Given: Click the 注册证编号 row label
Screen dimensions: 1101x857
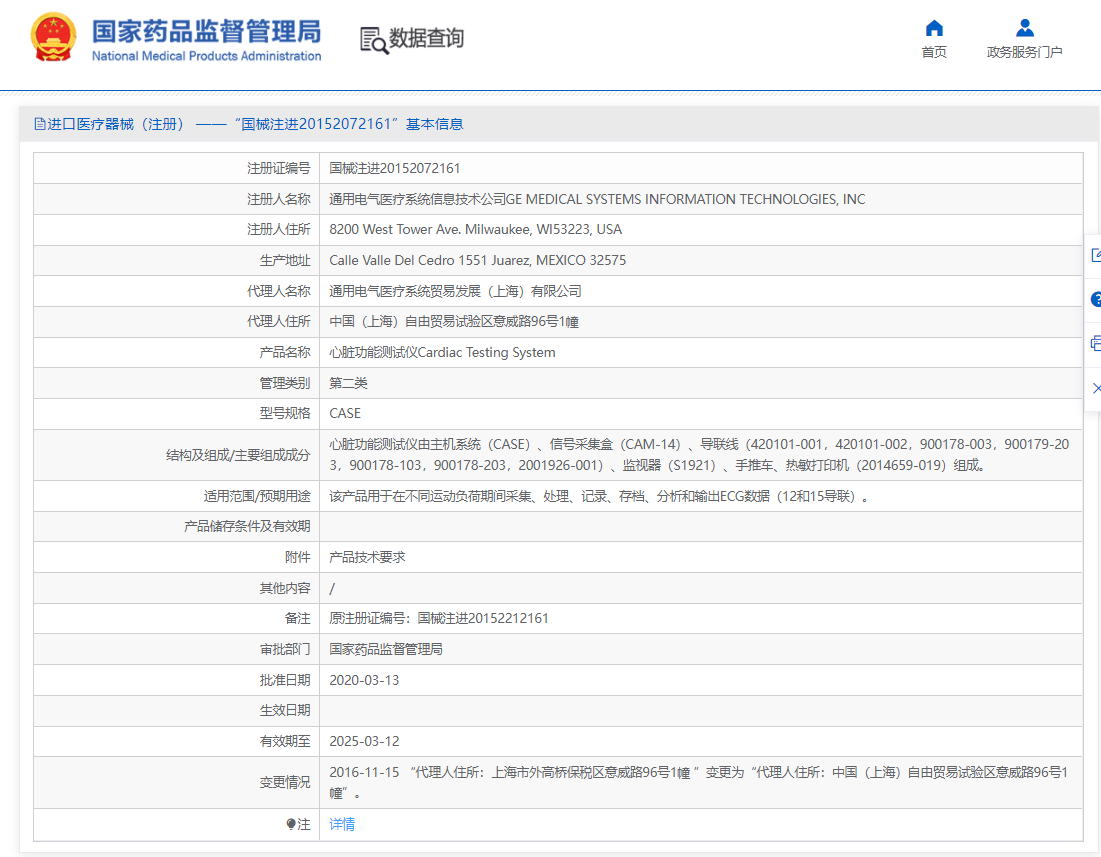Looking at the screenshot, I should 279,168.
